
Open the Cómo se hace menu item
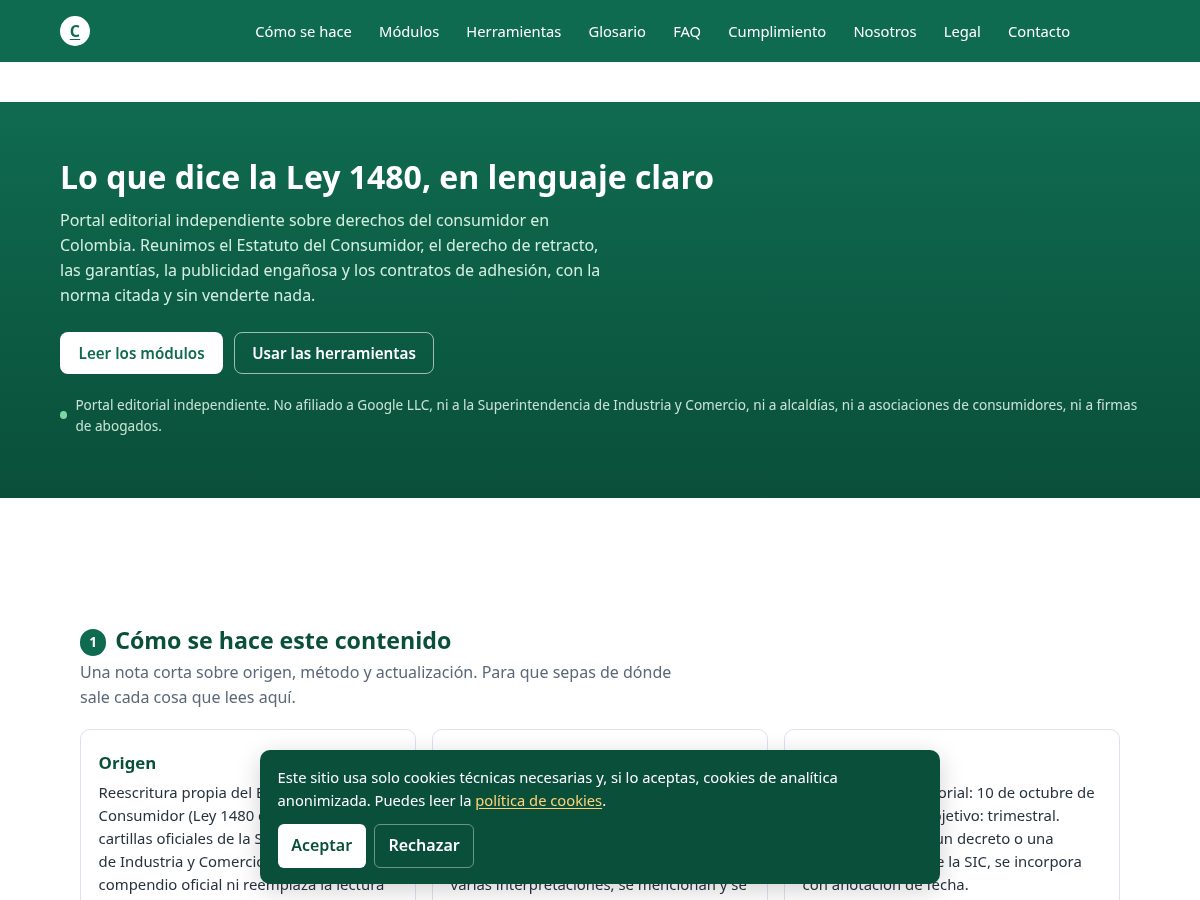coord(303,31)
